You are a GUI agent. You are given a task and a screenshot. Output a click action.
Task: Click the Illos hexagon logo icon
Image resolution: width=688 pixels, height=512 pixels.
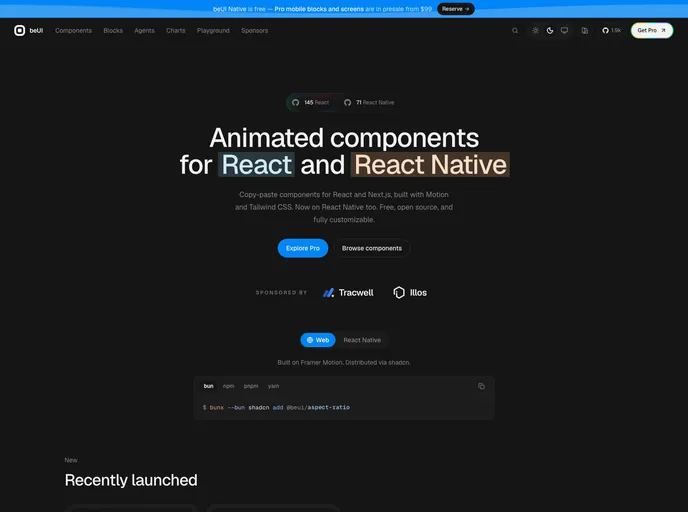point(399,293)
